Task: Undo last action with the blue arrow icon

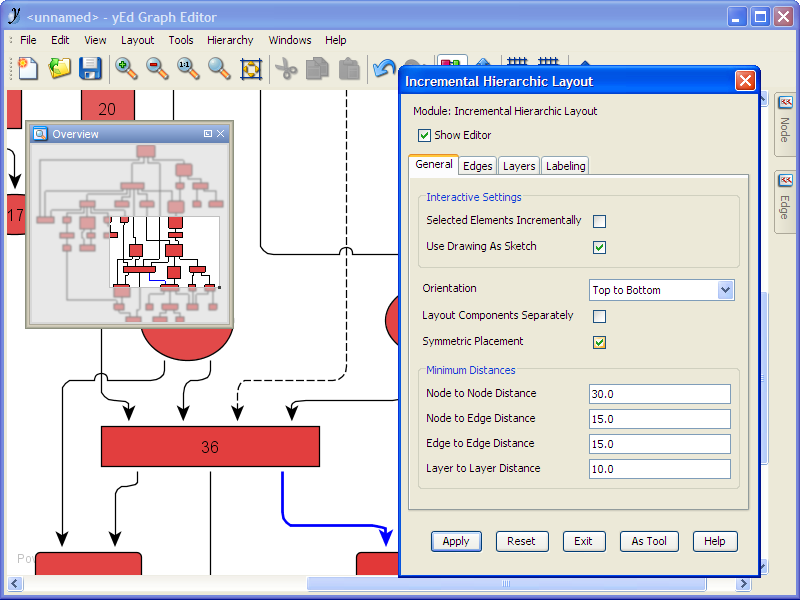Action: (384, 68)
